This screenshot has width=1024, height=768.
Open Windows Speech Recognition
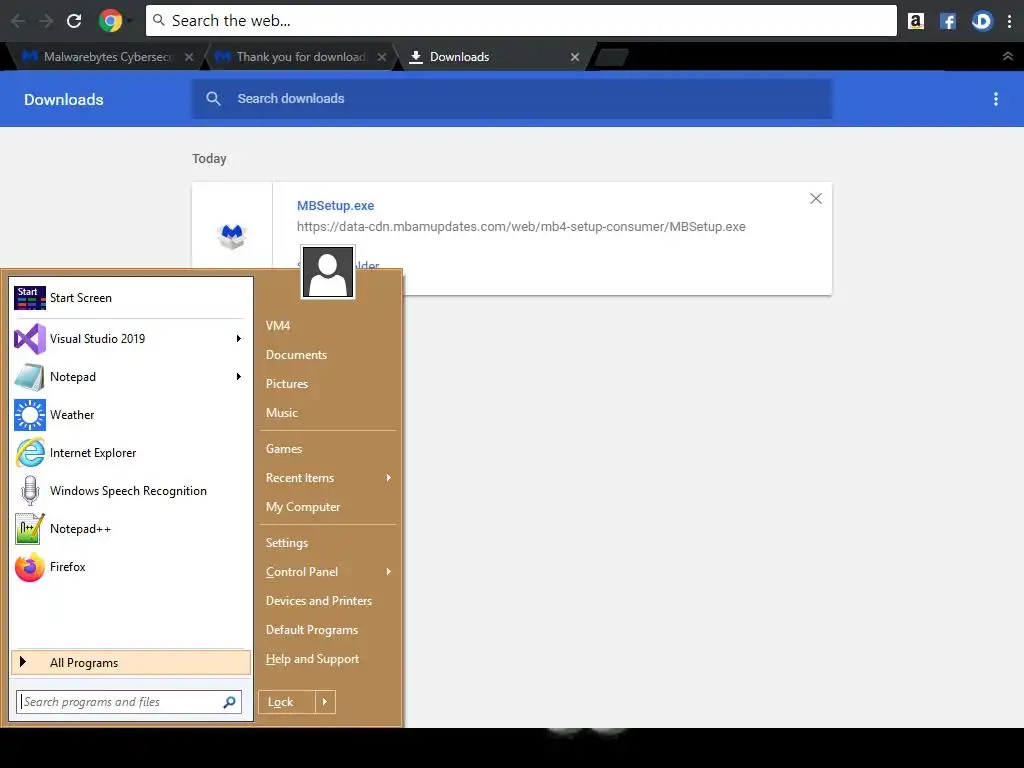point(131,490)
